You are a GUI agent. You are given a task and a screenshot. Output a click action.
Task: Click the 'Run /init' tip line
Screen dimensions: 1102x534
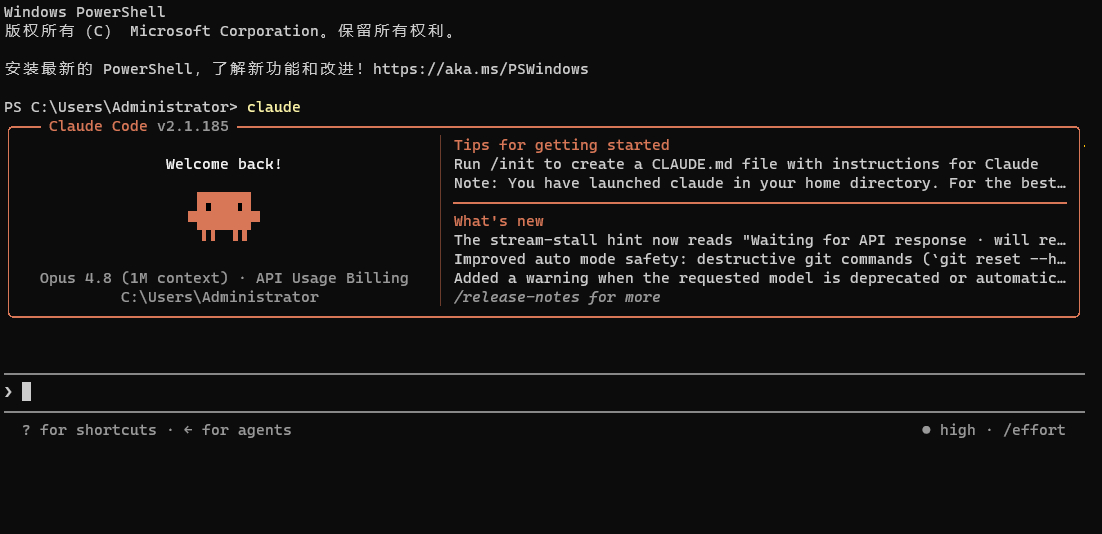click(746, 164)
